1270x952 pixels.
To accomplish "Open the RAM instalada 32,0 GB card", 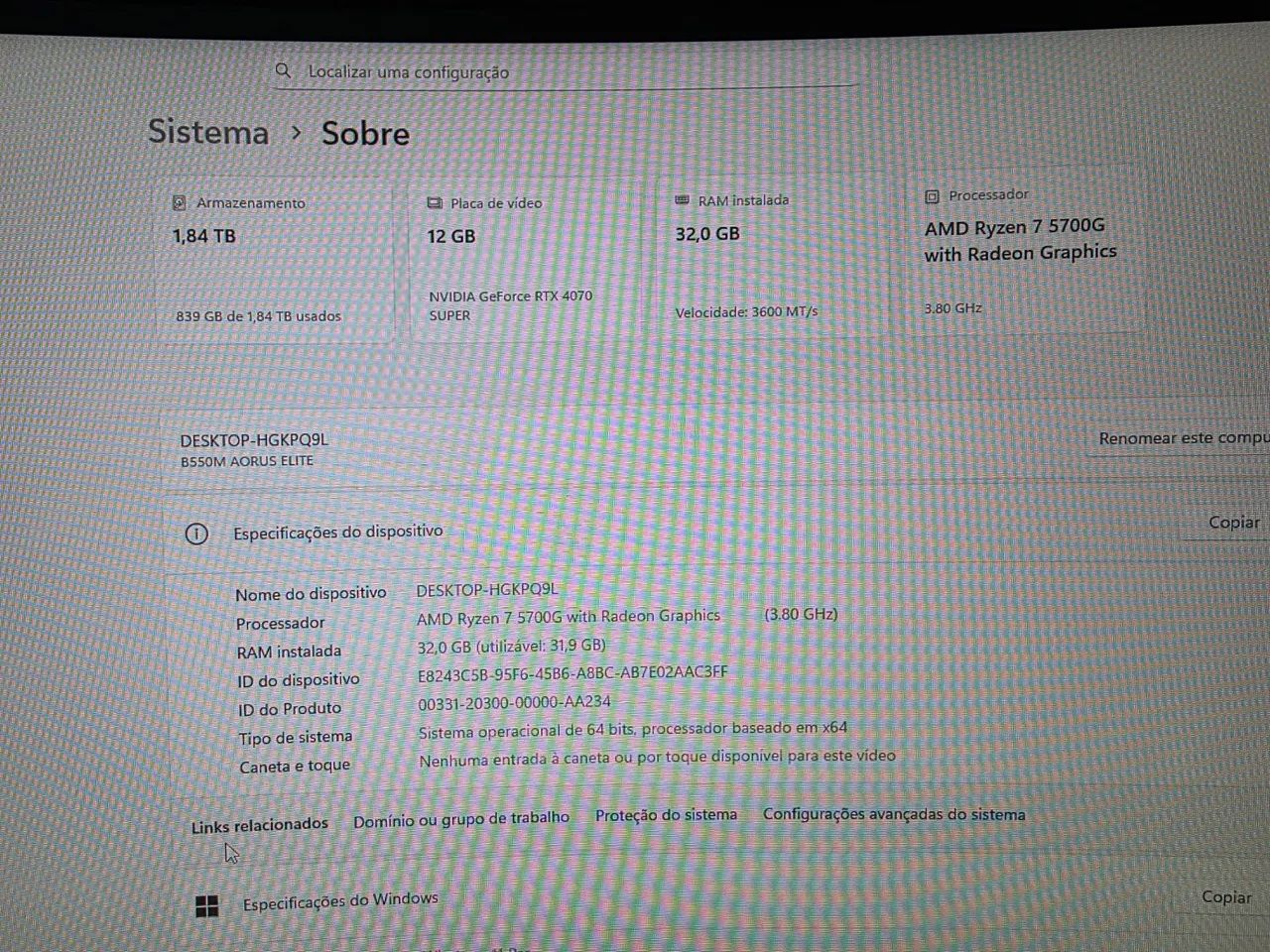I will (772, 256).
